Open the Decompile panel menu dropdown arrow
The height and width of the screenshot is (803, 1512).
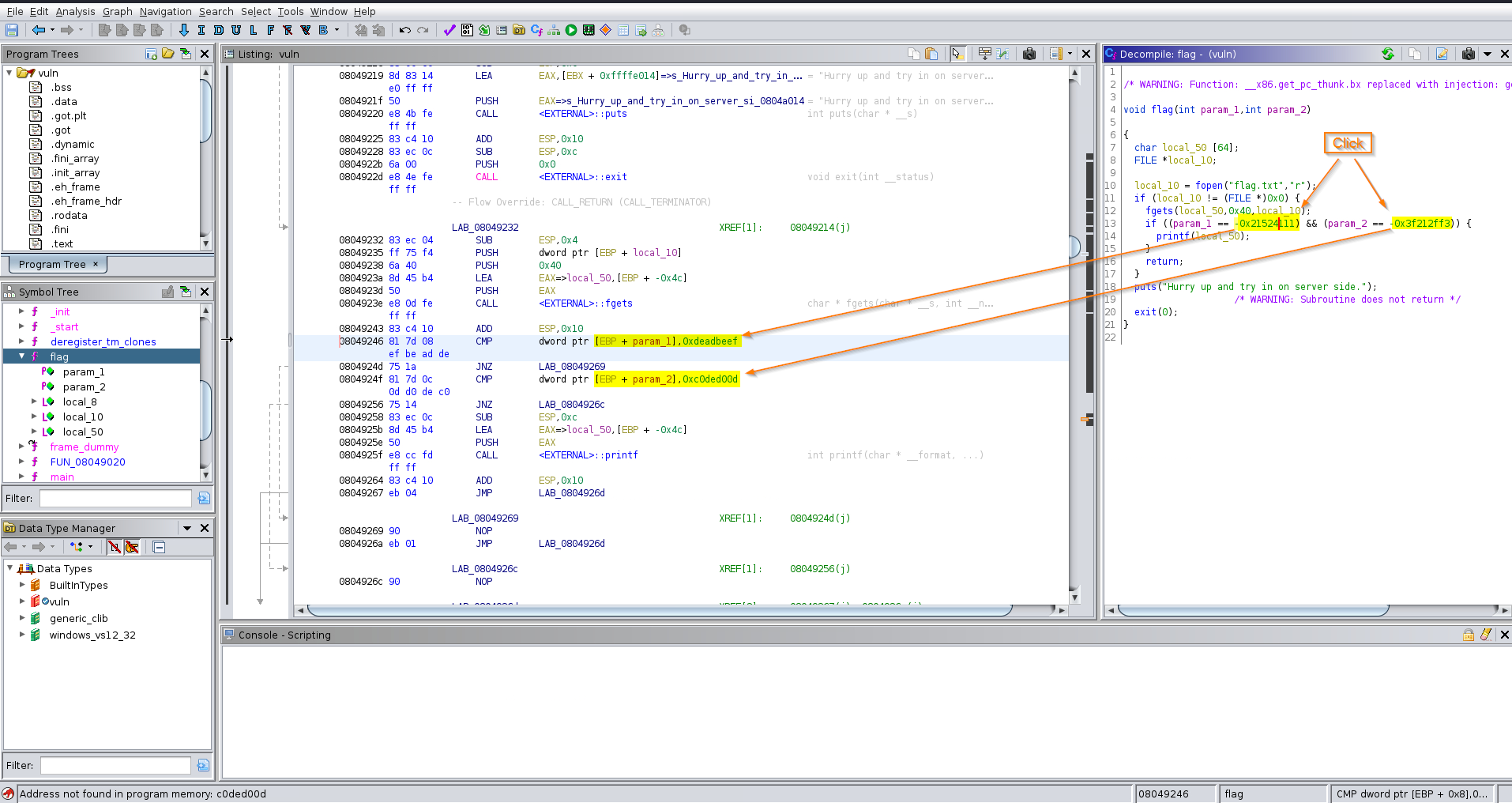coord(1488,54)
